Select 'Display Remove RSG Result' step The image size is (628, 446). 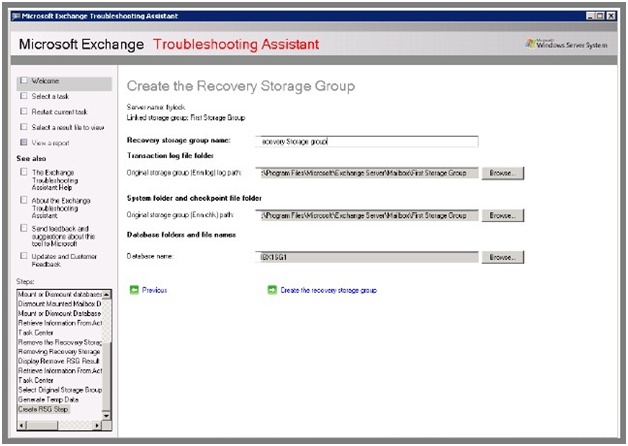pyautogui.click(x=60, y=361)
